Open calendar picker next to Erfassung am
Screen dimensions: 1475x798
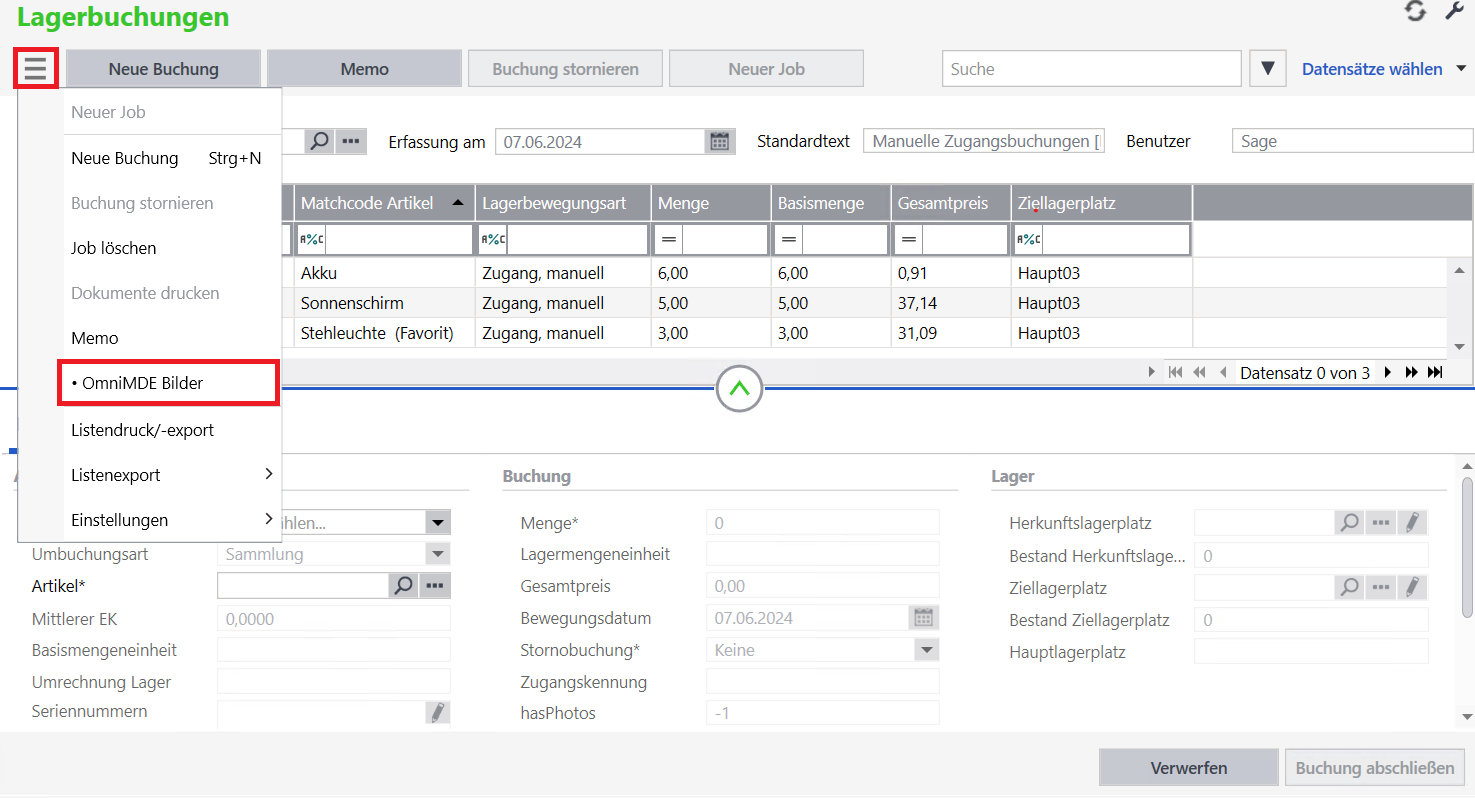tap(719, 142)
